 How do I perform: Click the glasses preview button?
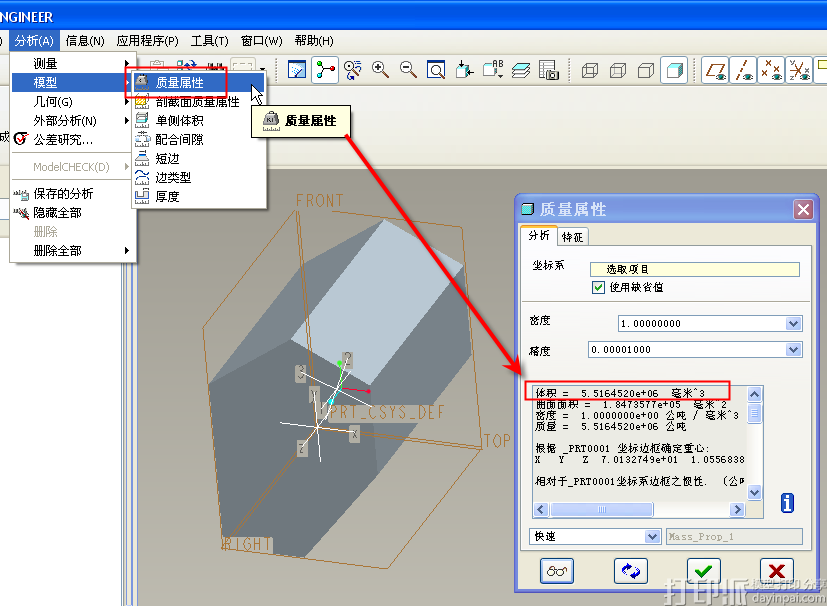click(556, 570)
